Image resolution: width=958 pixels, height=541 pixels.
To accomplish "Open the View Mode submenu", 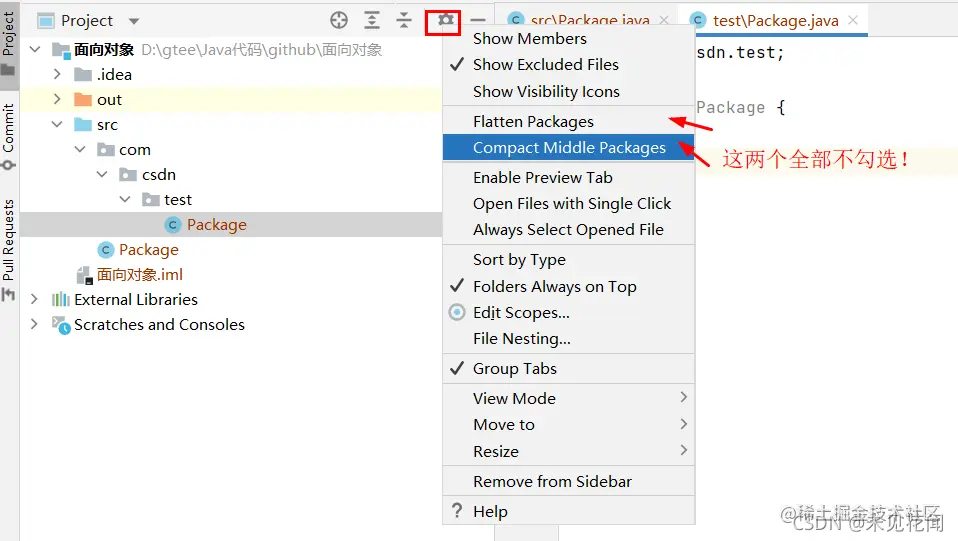I will [569, 399].
